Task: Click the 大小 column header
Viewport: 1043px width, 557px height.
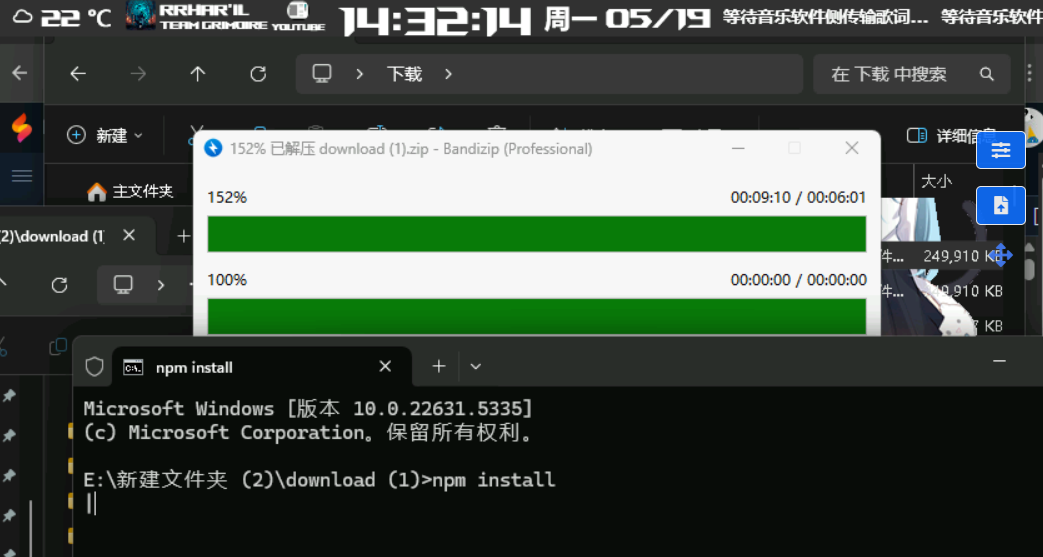Action: pos(936,181)
